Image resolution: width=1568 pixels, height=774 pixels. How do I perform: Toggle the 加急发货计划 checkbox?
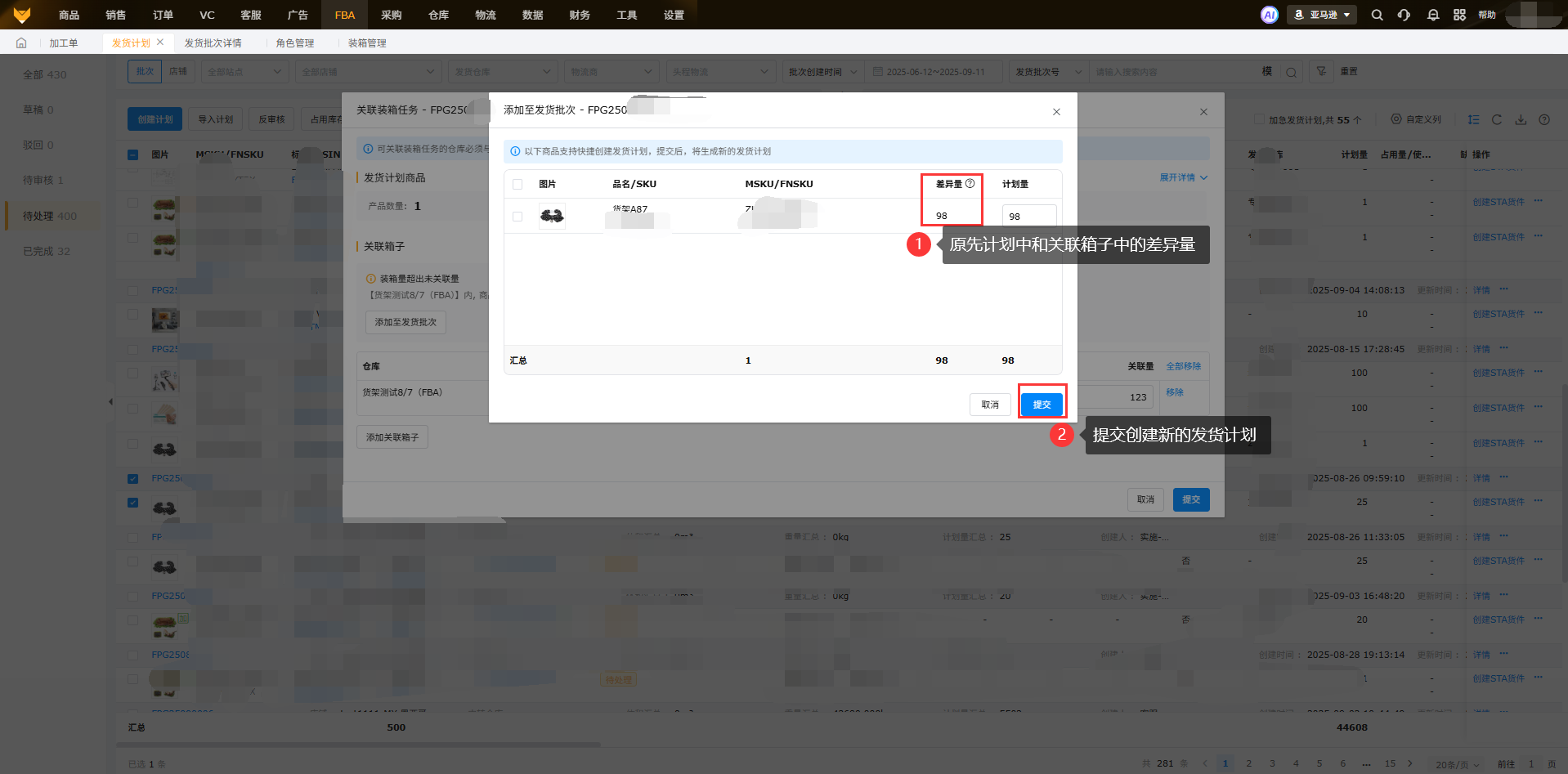click(x=1259, y=119)
